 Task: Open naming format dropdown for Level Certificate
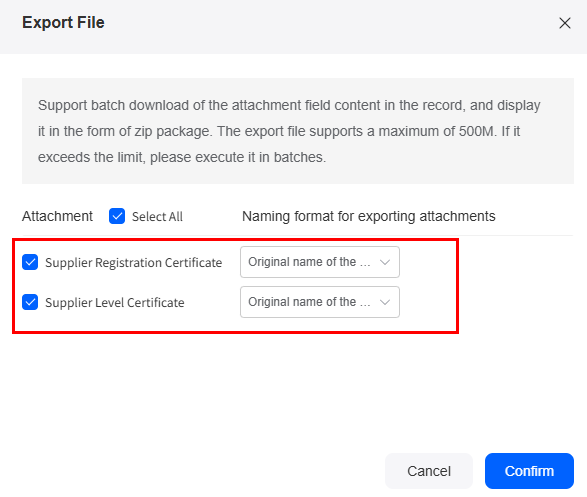pos(320,302)
